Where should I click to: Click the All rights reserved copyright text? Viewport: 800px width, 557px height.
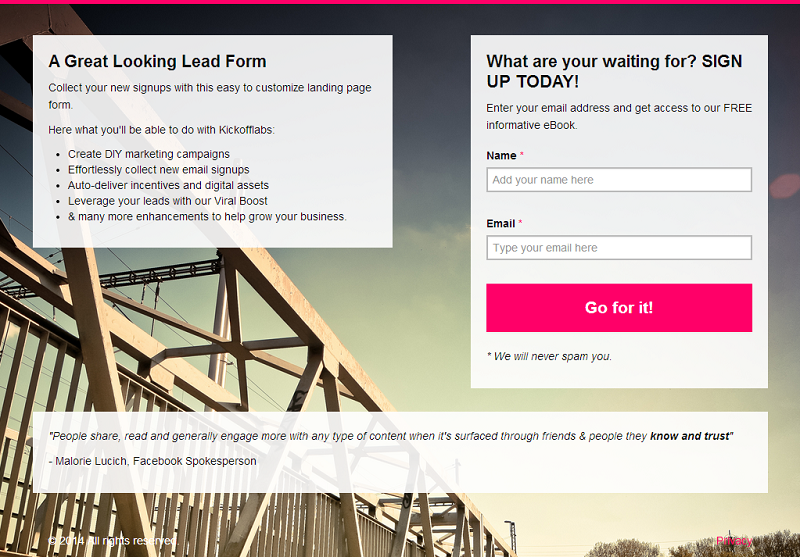[112, 541]
